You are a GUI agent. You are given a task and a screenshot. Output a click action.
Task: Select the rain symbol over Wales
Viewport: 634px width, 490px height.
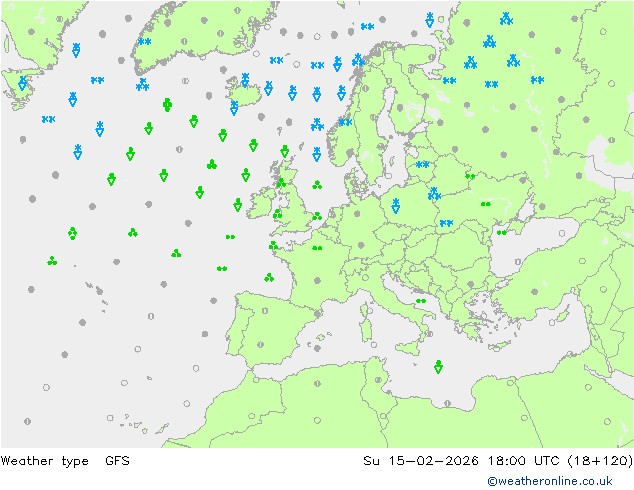pos(277,213)
